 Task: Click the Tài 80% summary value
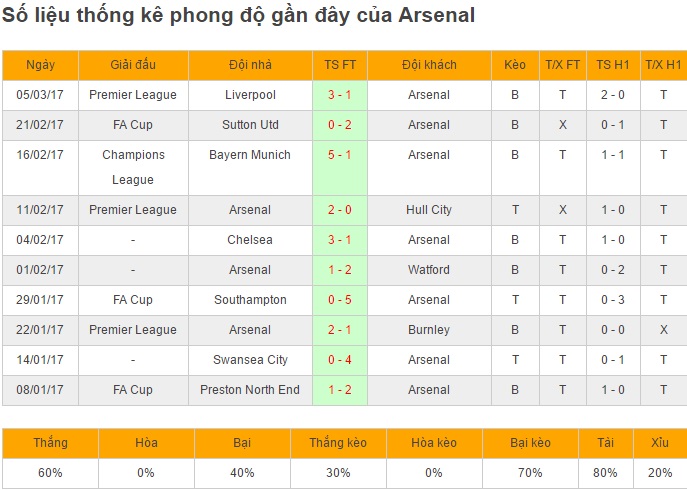pos(606,473)
